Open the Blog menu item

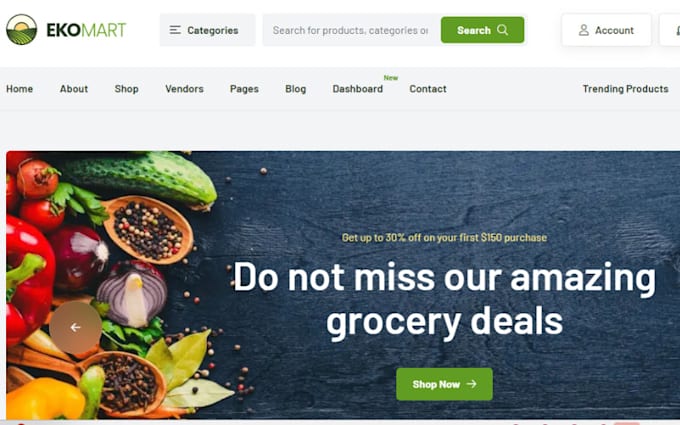tap(295, 89)
